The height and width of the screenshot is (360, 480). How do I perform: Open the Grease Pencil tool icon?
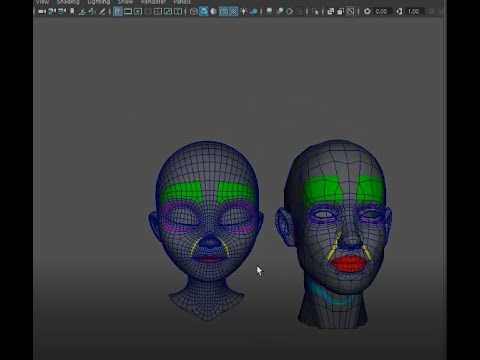102,12
